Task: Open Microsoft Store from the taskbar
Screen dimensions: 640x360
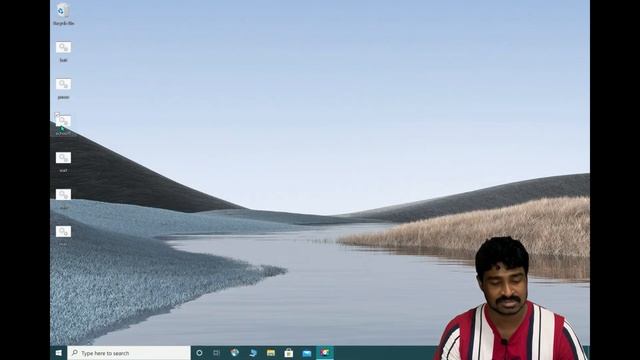Action: pyautogui.click(x=289, y=353)
